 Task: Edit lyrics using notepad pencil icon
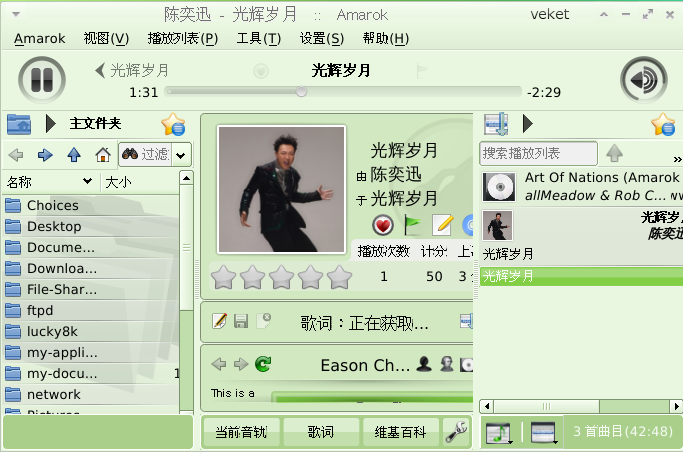(219, 321)
